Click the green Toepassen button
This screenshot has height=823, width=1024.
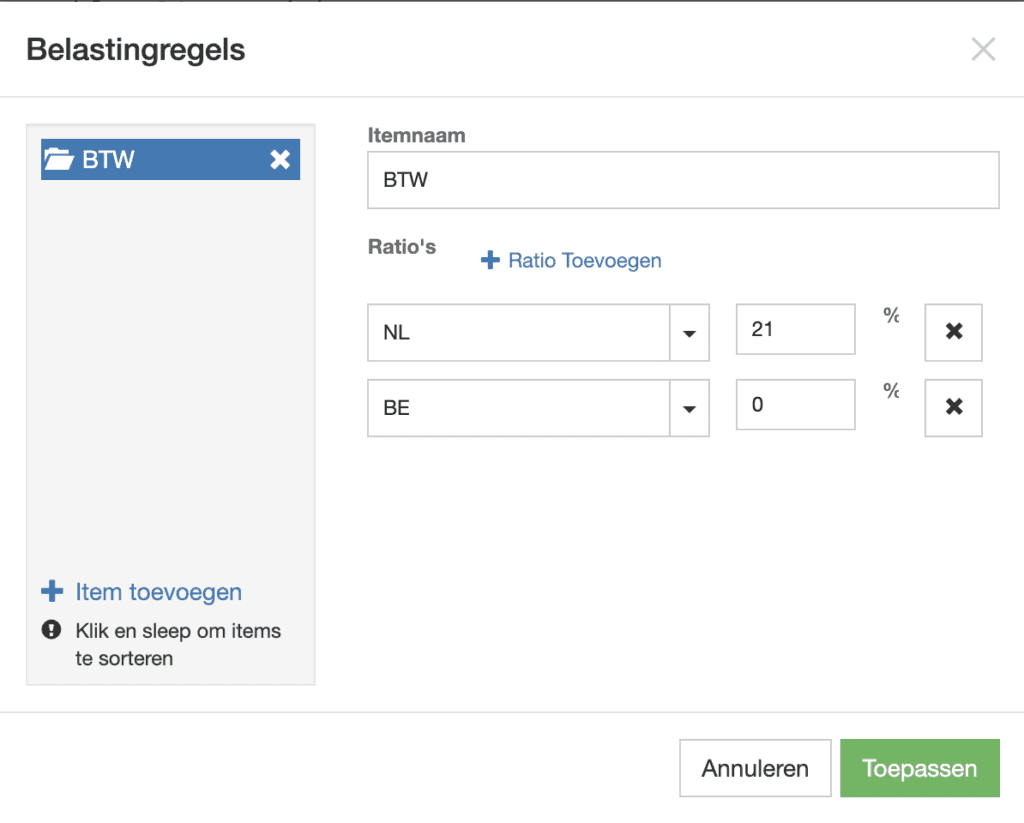coord(920,768)
